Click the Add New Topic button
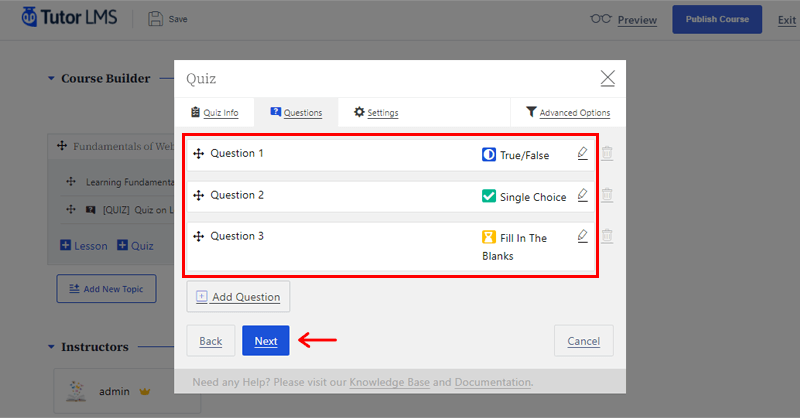This screenshot has width=800, height=418. pos(107,289)
